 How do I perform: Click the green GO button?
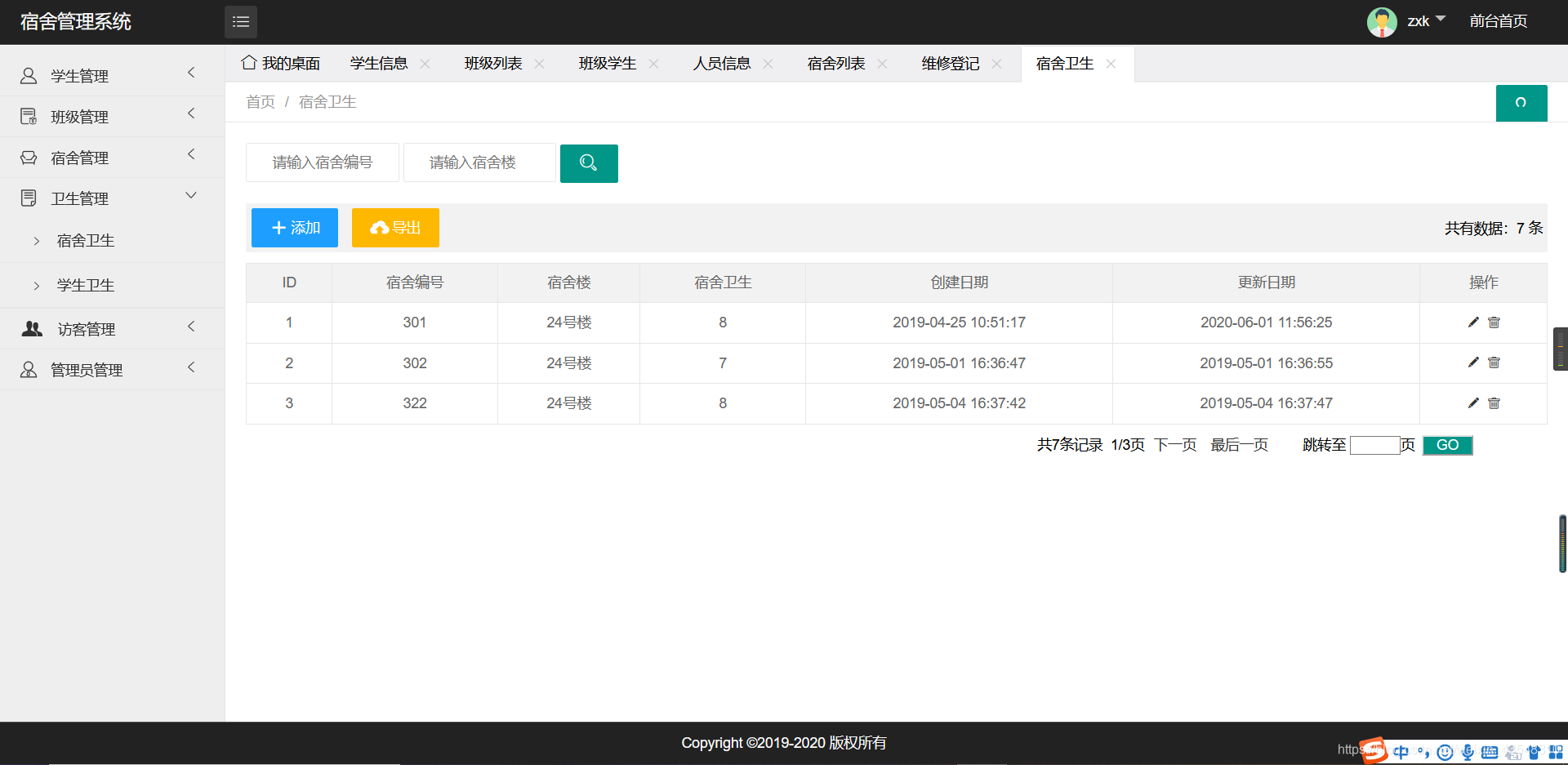click(x=1447, y=445)
